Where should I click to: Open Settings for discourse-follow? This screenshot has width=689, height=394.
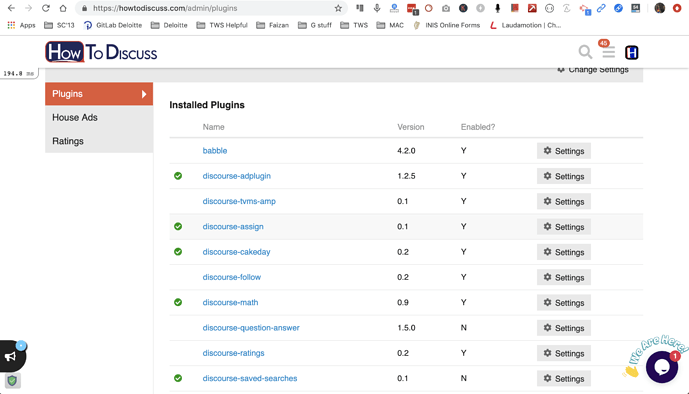click(564, 277)
